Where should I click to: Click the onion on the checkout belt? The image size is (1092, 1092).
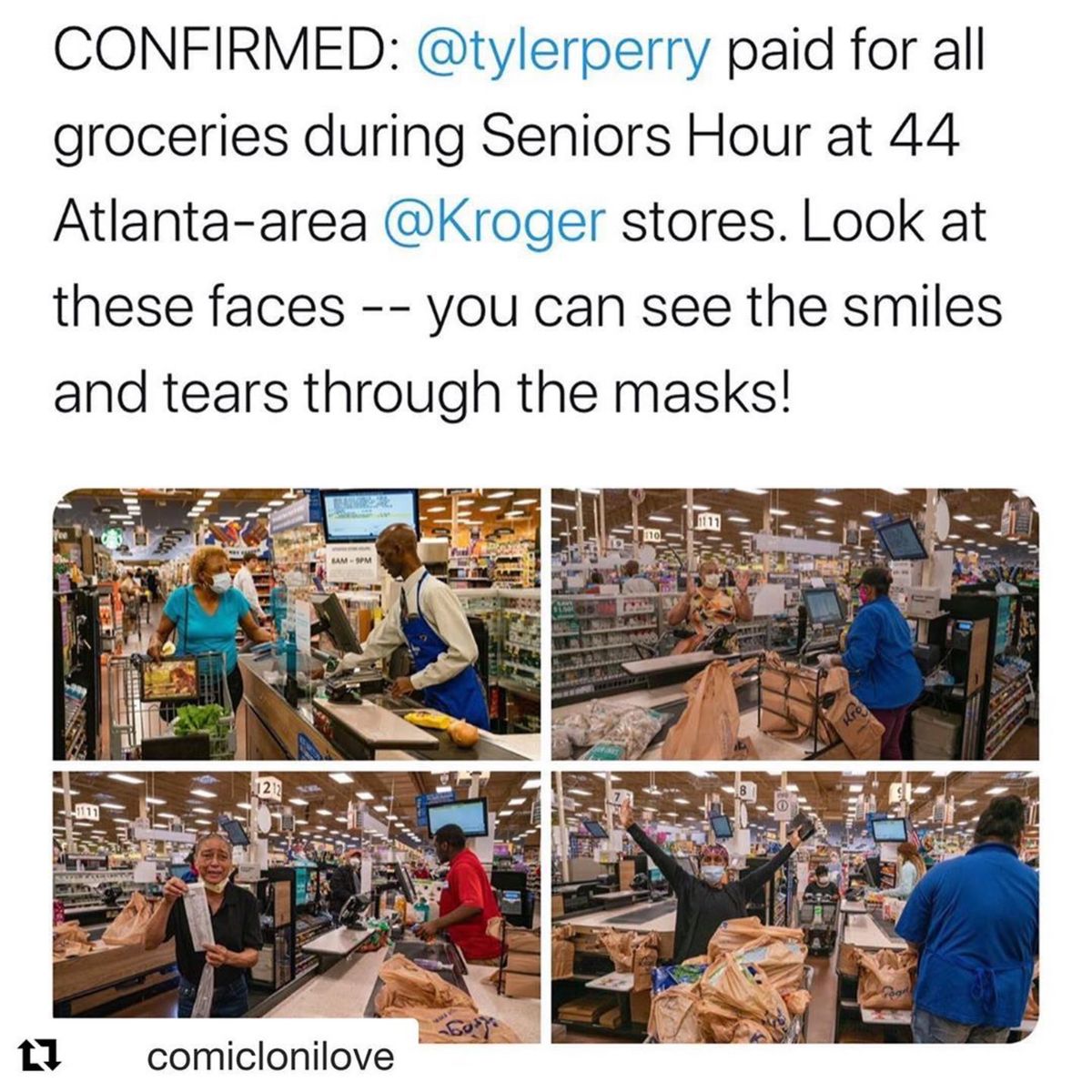[x=463, y=733]
